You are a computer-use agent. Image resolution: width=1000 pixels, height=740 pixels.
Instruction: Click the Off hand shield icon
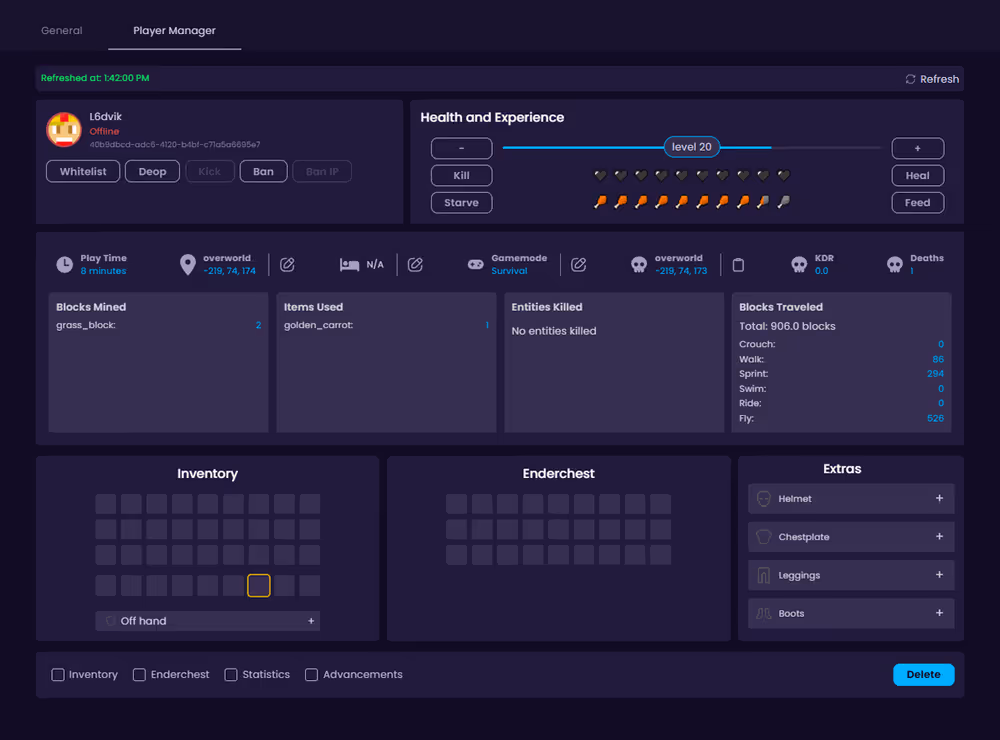[x=110, y=621]
